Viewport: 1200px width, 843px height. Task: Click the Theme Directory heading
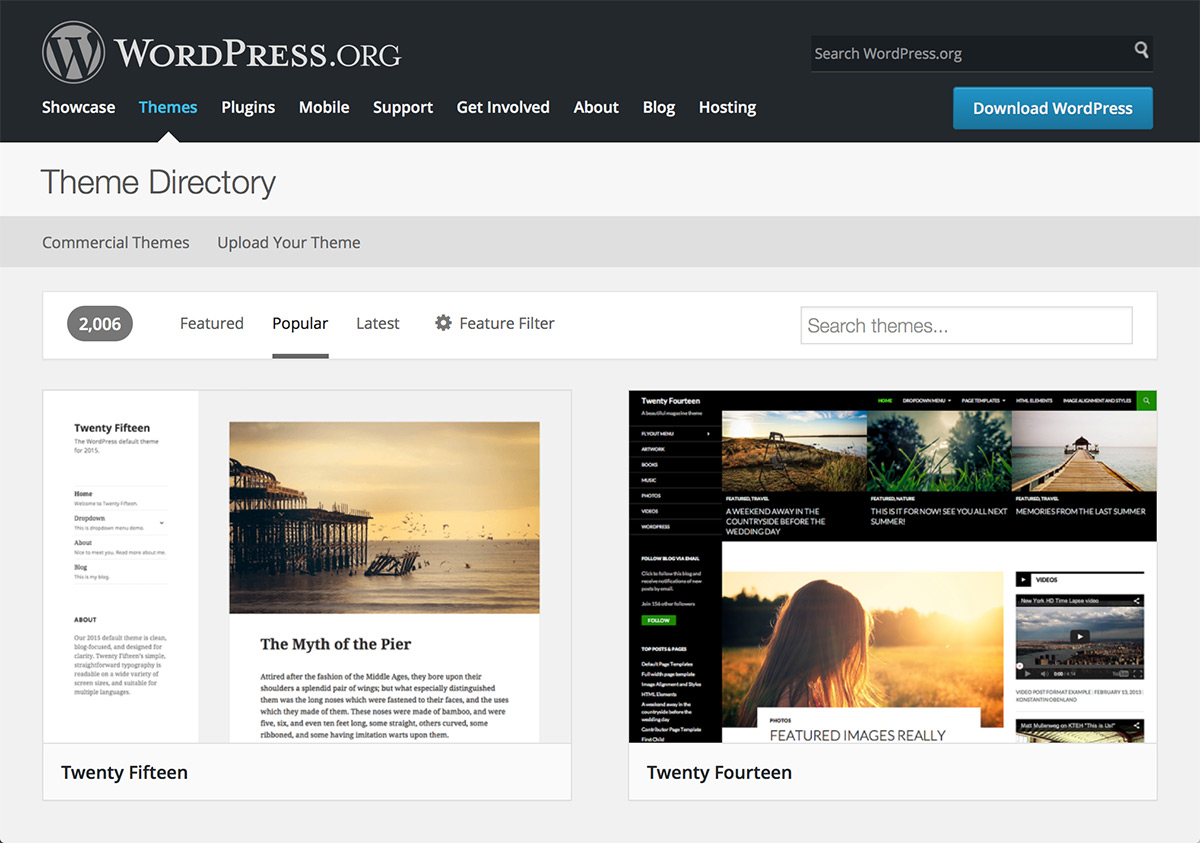click(x=158, y=182)
